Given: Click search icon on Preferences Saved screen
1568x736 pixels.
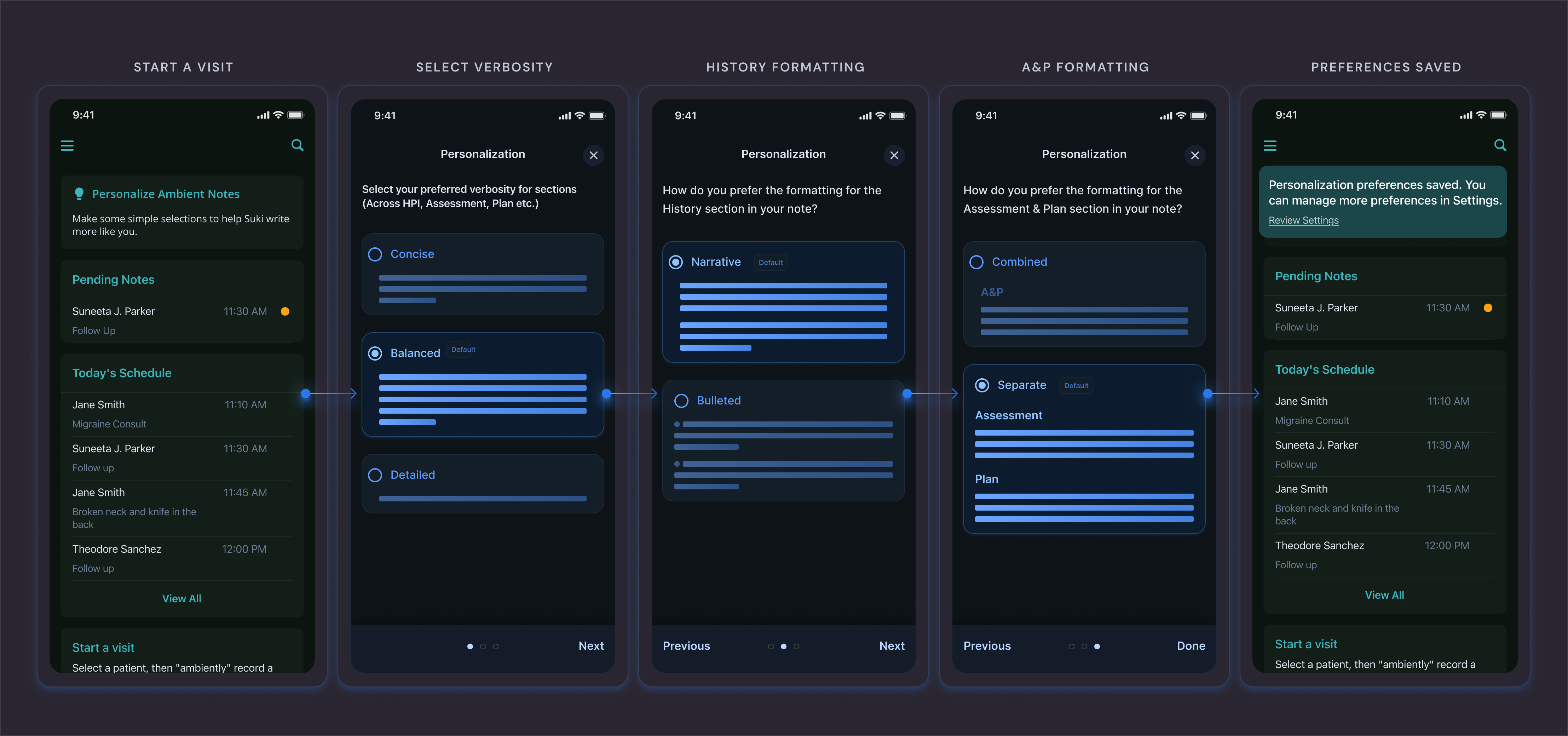Looking at the screenshot, I should click(x=1500, y=145).
